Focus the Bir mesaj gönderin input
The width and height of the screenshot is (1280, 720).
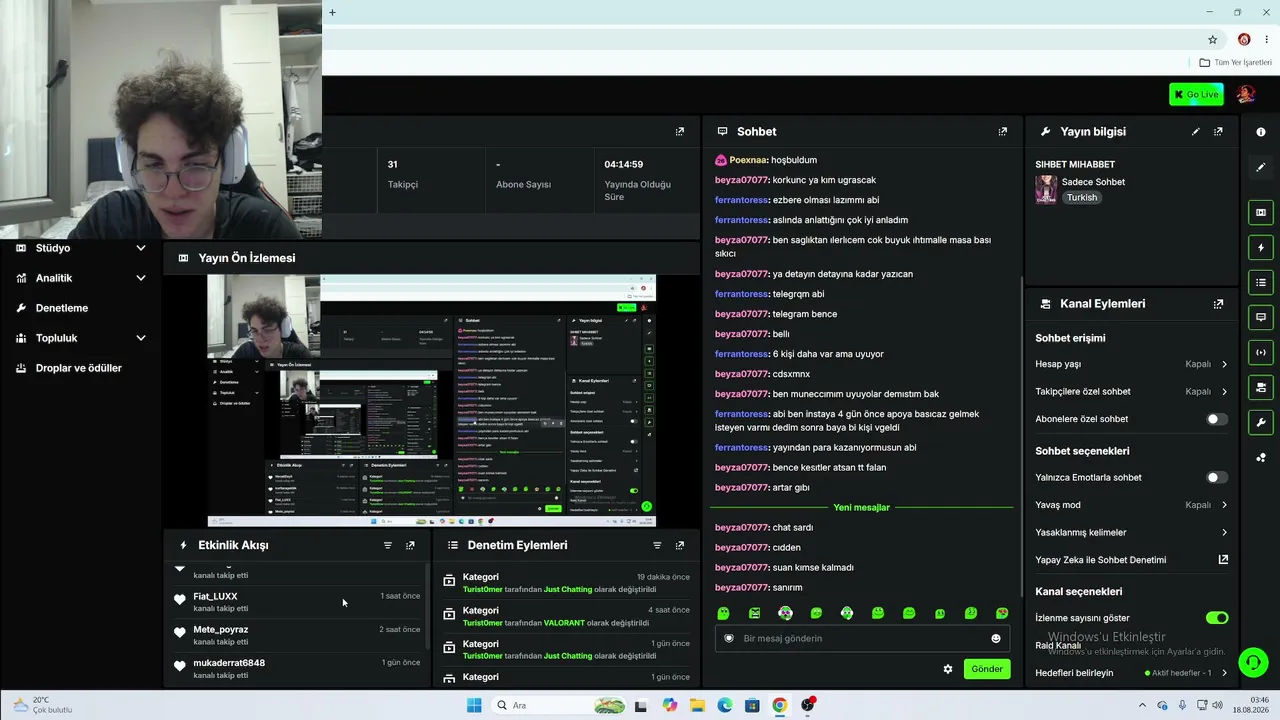(860, 638)
